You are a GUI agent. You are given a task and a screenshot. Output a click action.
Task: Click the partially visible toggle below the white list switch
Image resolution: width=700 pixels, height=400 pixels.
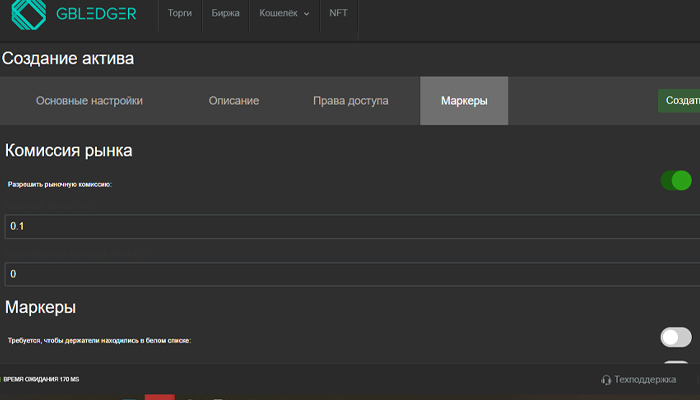[x=676, y=362]
